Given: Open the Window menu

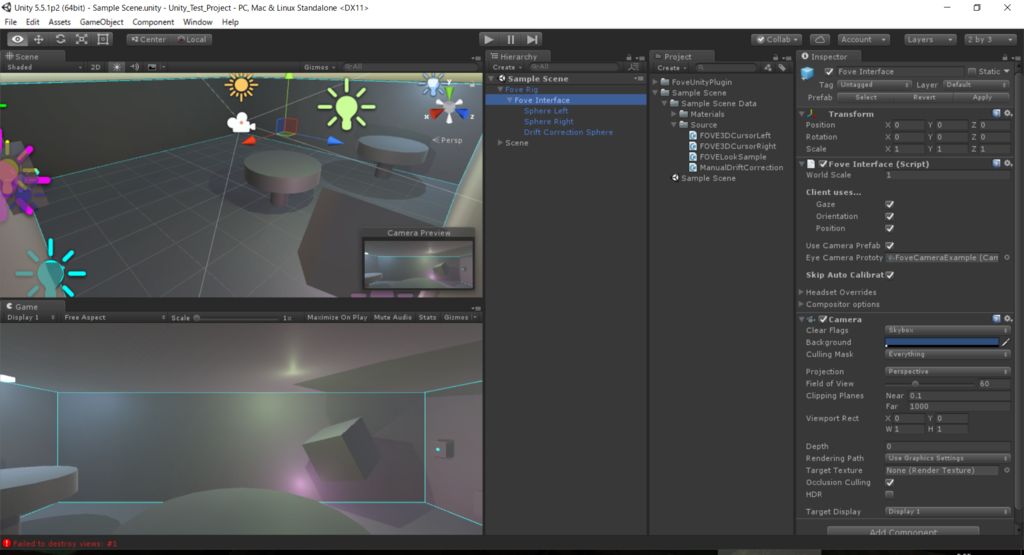Looking at the screenshot, I should [197, 22].
